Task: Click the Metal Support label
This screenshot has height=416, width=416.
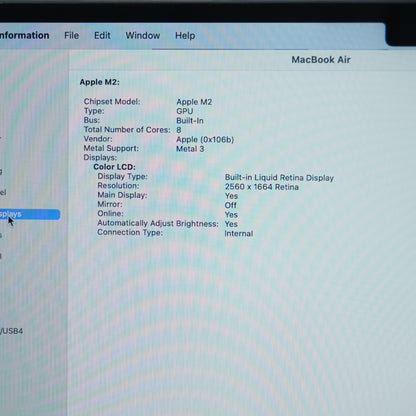Action: pyautogui.click(x=111, y=148)
